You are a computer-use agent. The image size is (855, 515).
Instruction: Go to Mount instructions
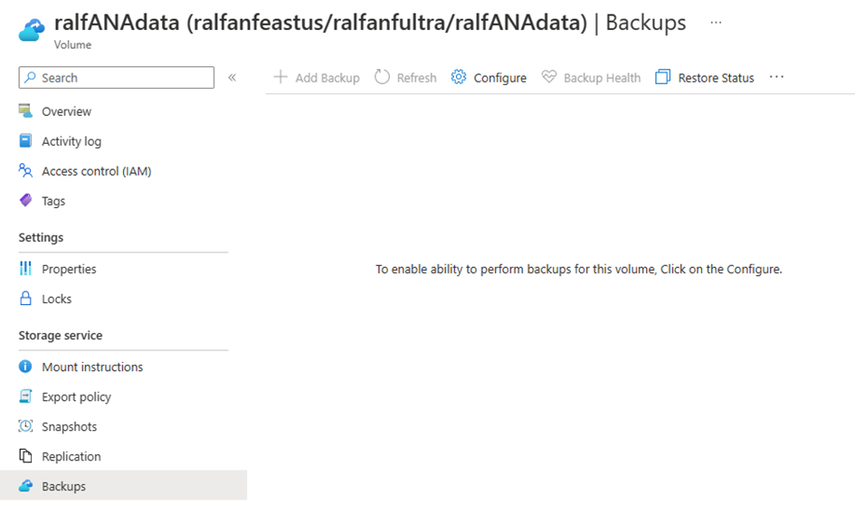coord(92,367)
